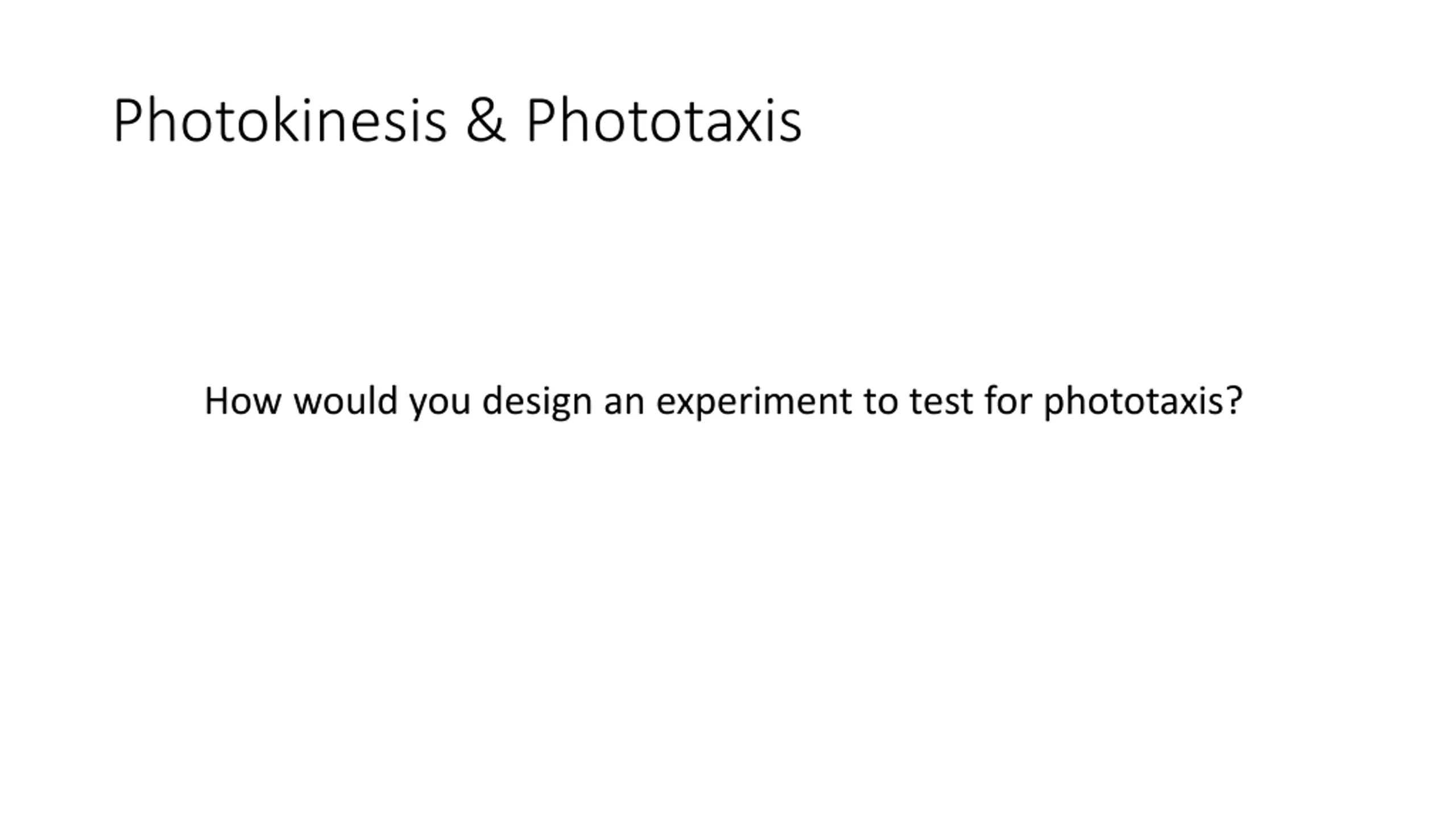The width and height of the screenshot is (1456, 819).
Task: Click the word "How" in the question
Action: pos(242,401)
